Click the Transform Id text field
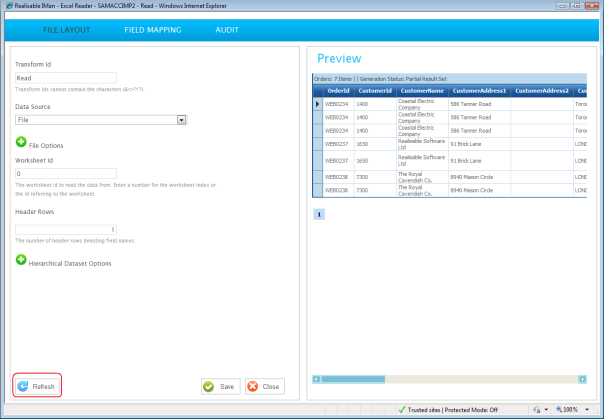The image size is (604, 419). click(x=66, y=78)
